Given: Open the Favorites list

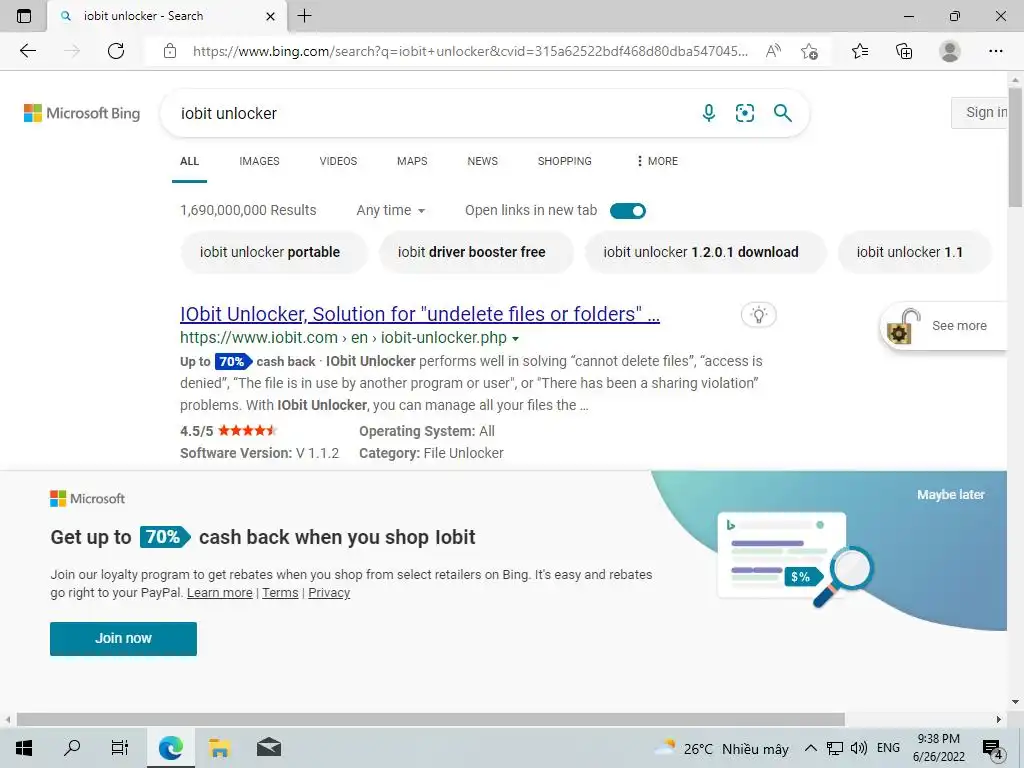Looking at the screenshot, I should tap(860, 51).
